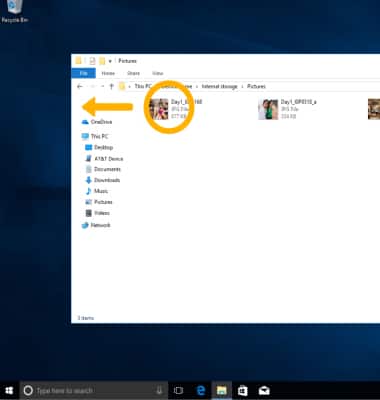The image size is (380, 400).
Task: Go back with the back arrow
Action: 80,86
